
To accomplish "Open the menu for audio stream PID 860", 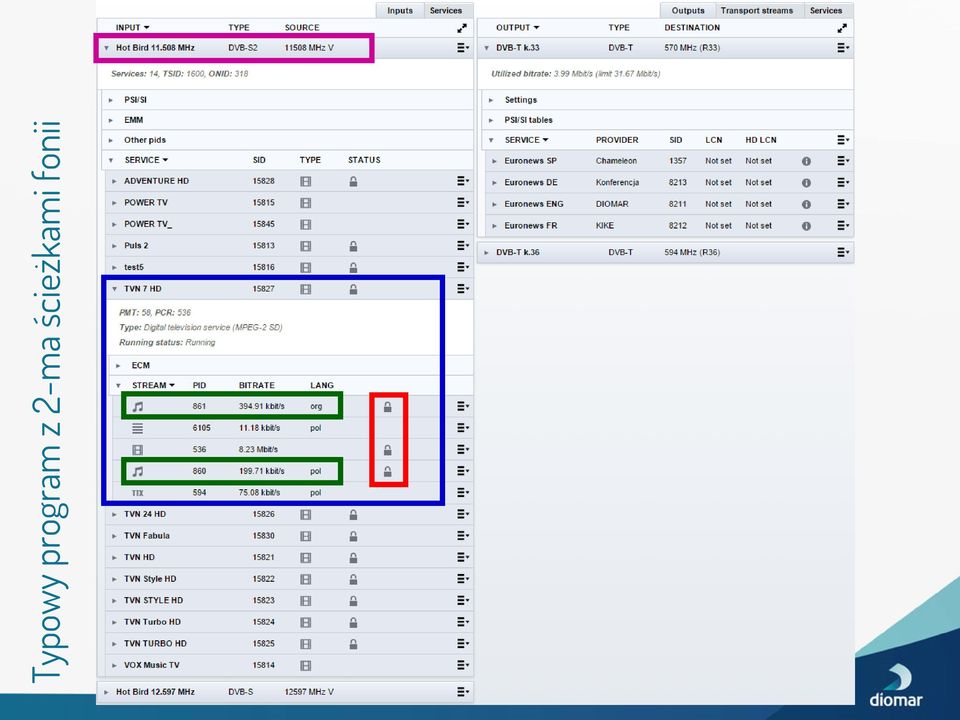I will pos(462,471).
